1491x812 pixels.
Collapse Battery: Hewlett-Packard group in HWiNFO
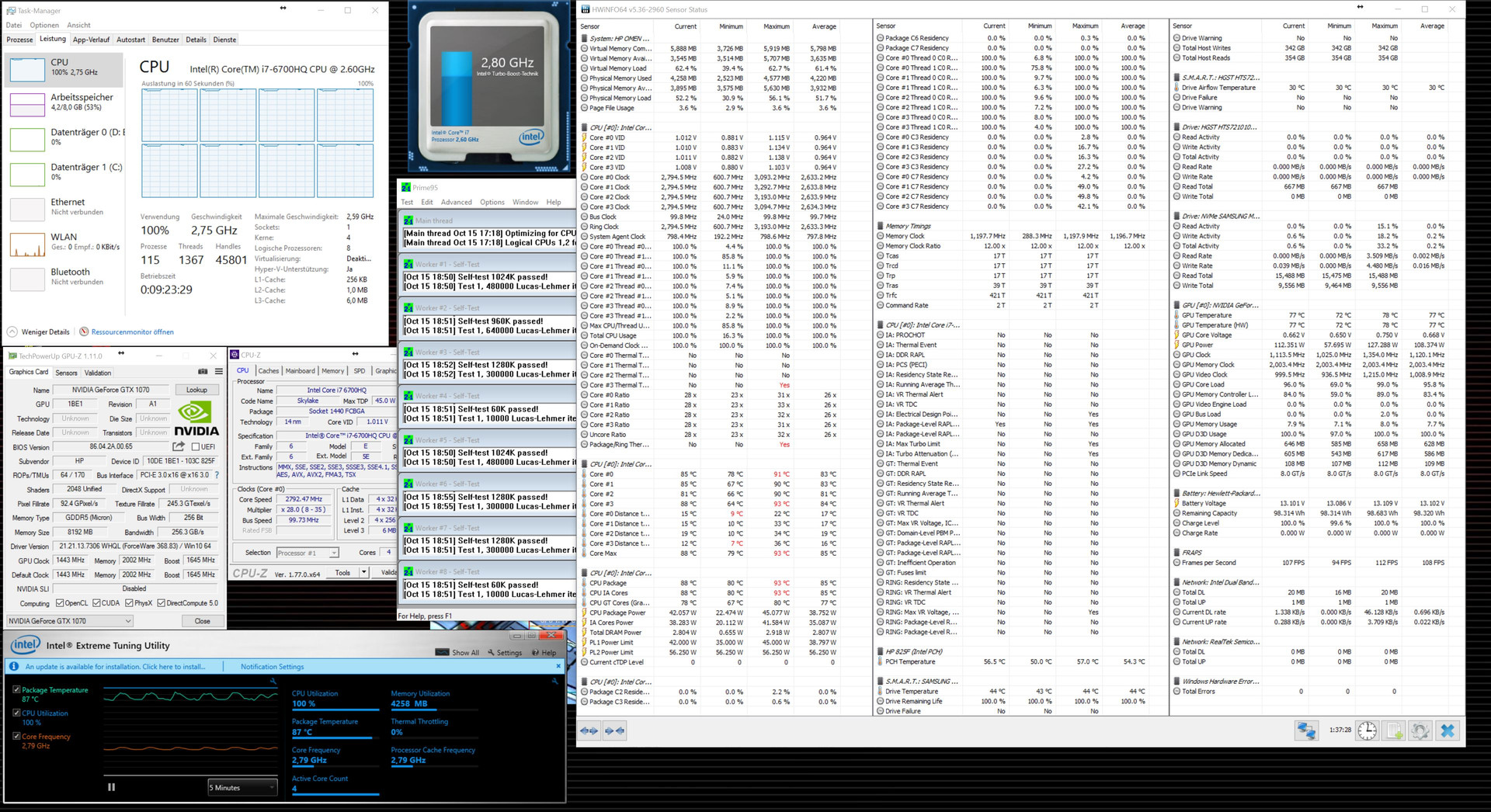[1176, 493]
